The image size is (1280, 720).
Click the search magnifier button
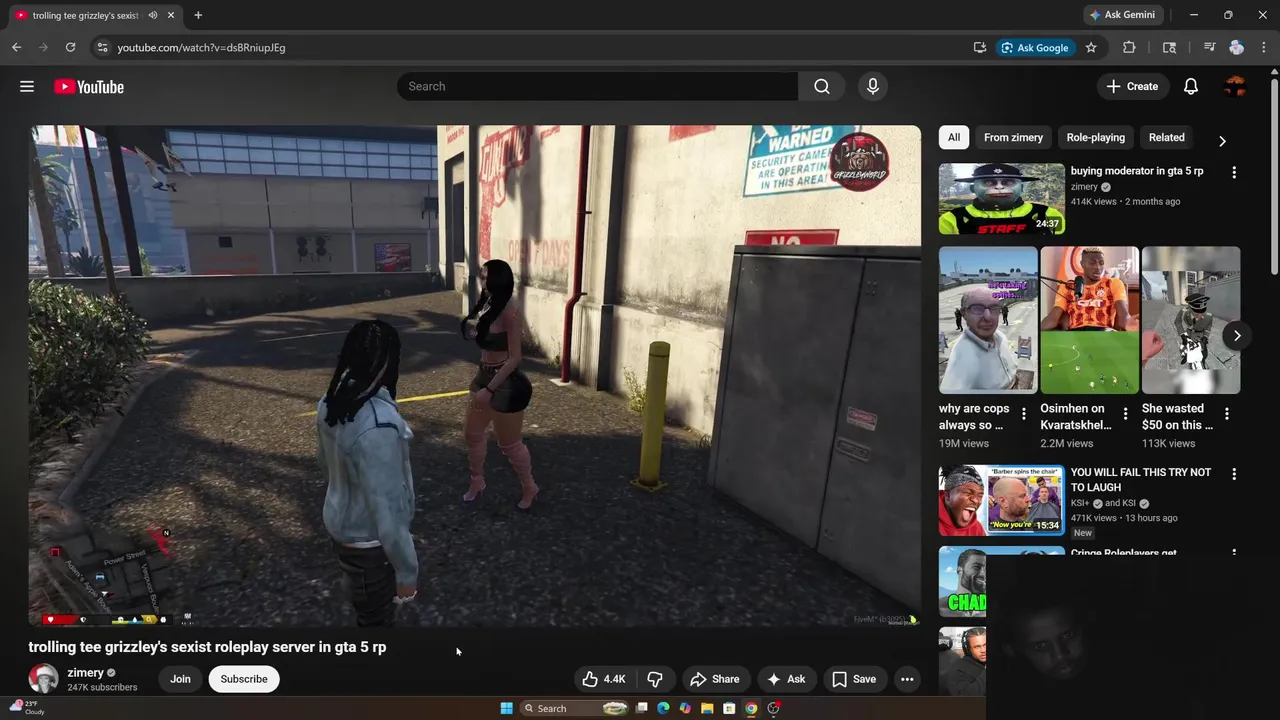(822, 86)
